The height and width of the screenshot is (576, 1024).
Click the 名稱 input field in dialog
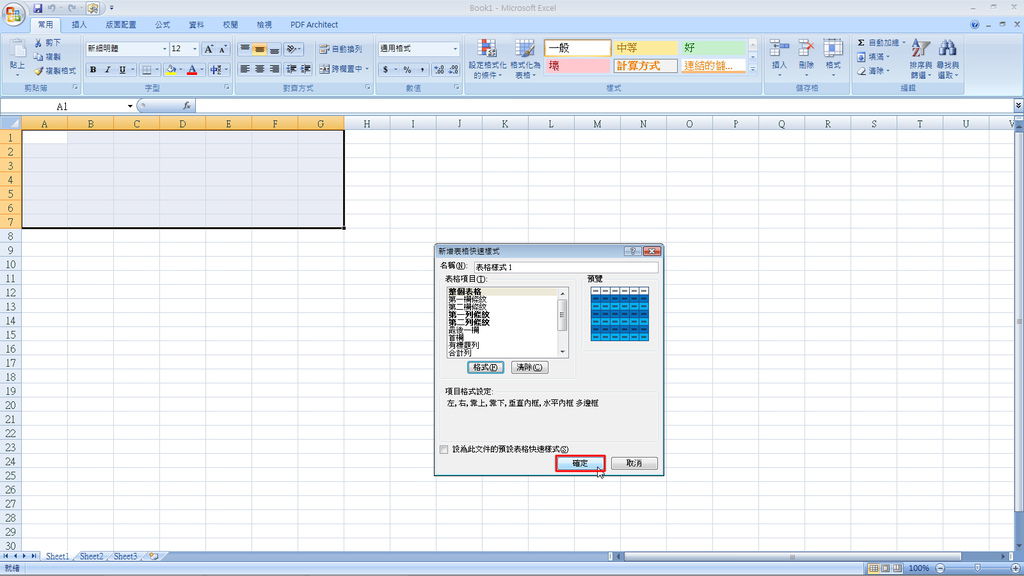pos(566,267)
